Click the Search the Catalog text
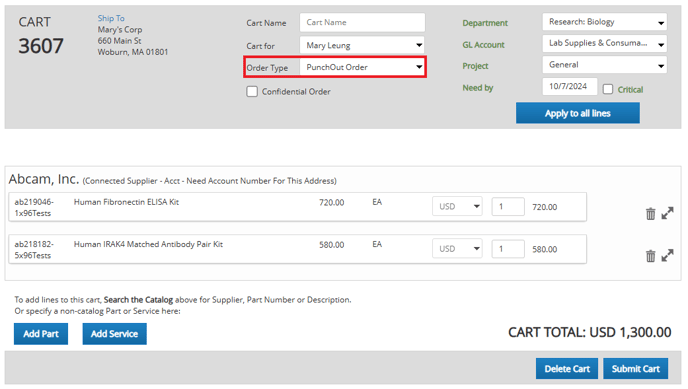 [138, 300]
